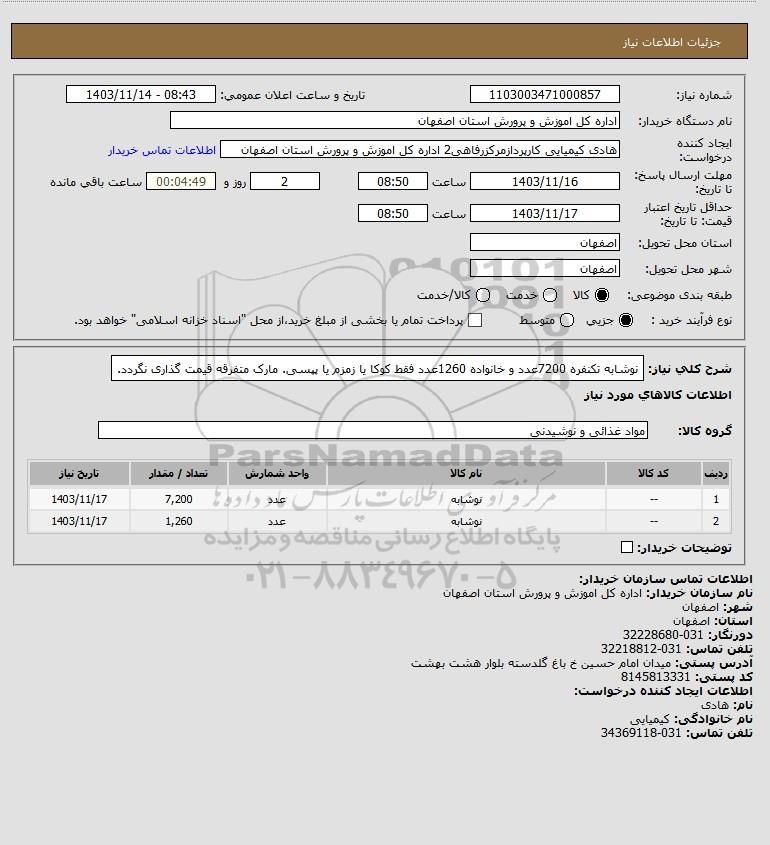Click نوشابه item name in row 2

(x=466, y=522)
